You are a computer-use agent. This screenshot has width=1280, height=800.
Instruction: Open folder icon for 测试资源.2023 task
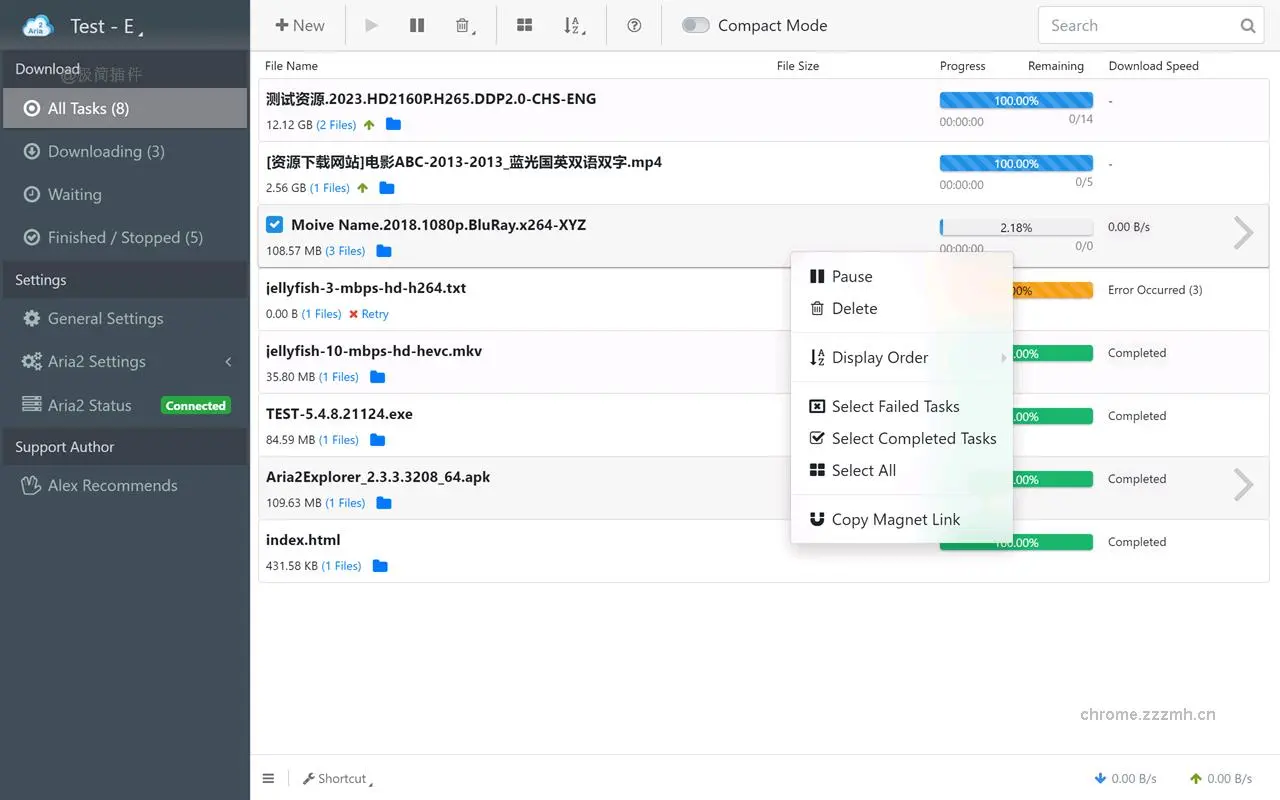pos(393,125)
